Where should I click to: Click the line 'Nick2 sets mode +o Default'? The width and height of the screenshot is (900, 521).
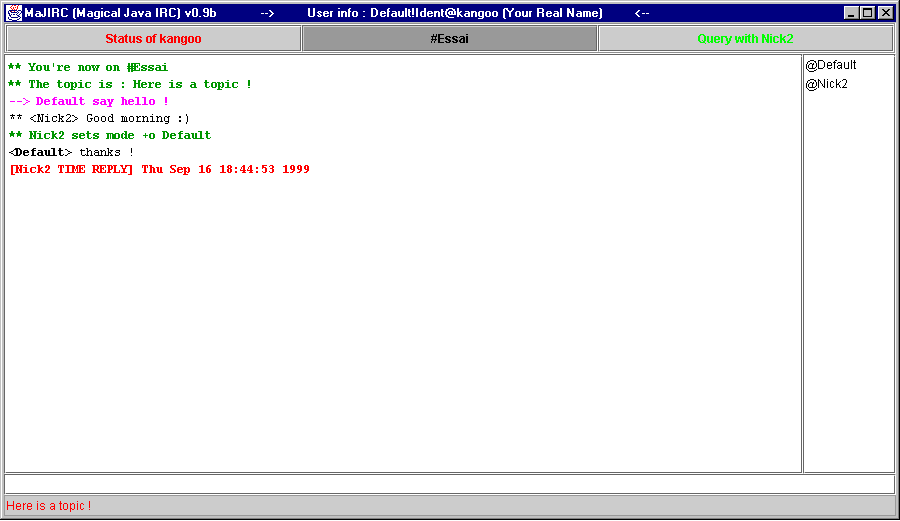[x=110, y=135]
